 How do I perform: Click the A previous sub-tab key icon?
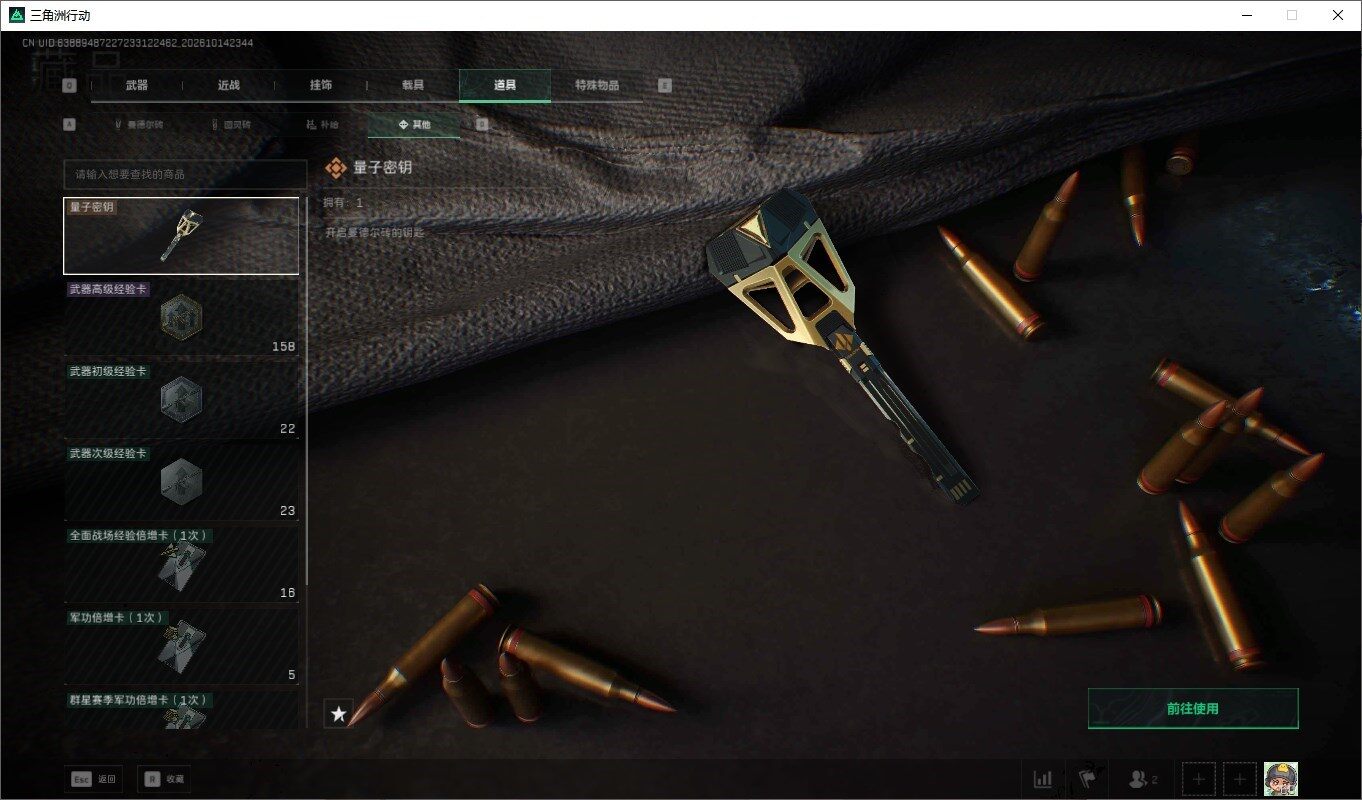click(69, 125)
